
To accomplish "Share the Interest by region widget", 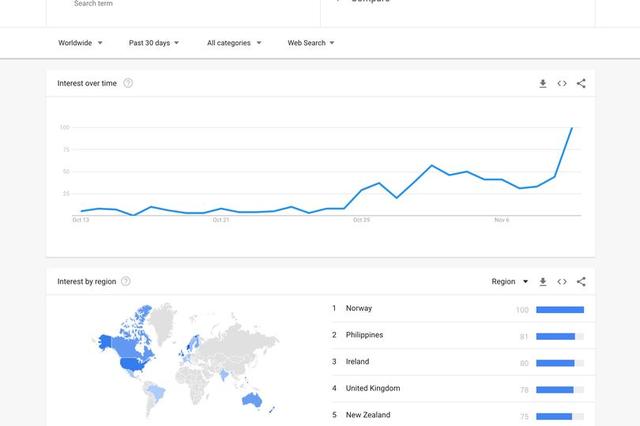I will click(x=581, y=282).
